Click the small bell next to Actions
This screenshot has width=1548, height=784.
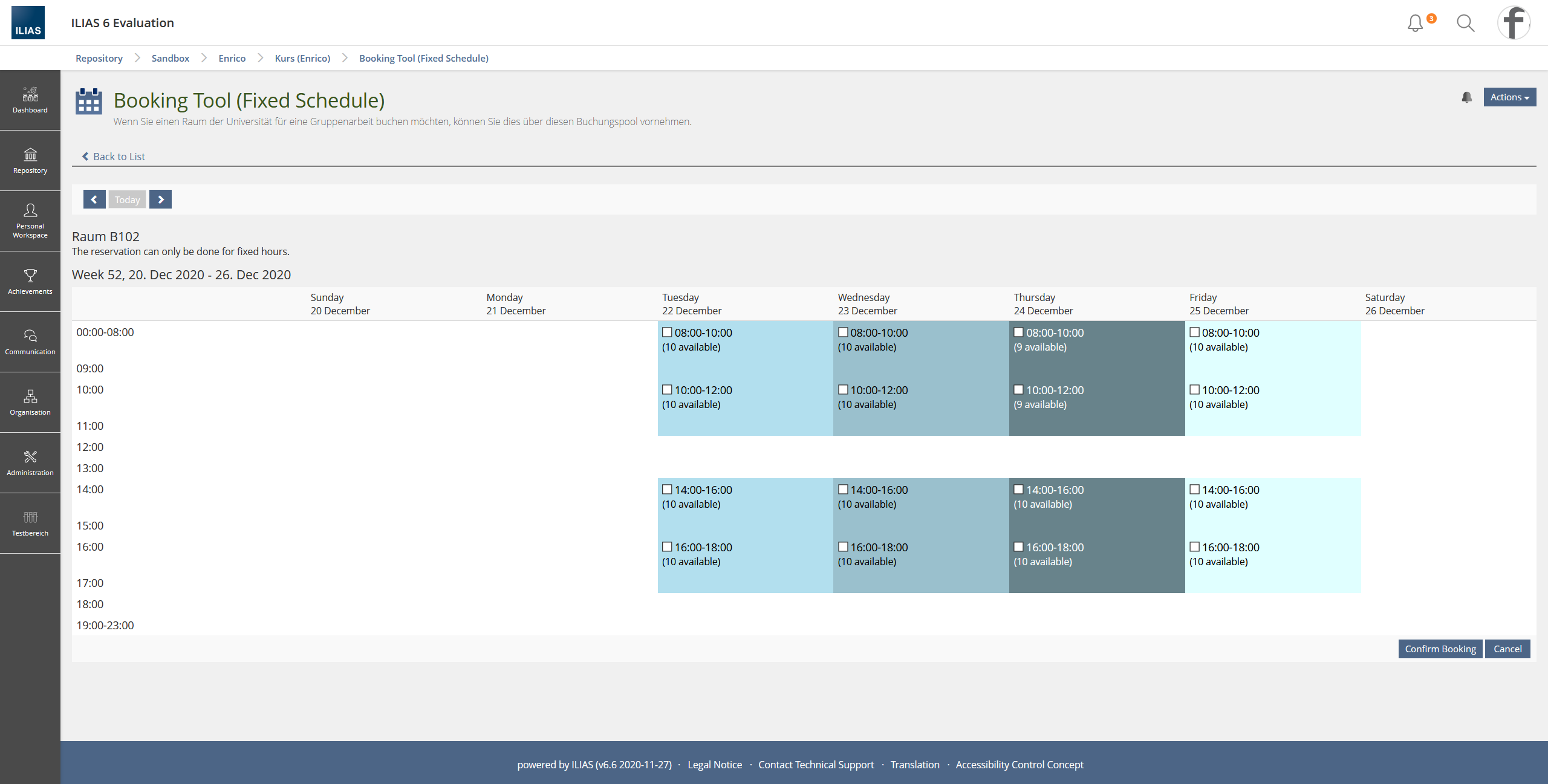[x=1466, y=97]
